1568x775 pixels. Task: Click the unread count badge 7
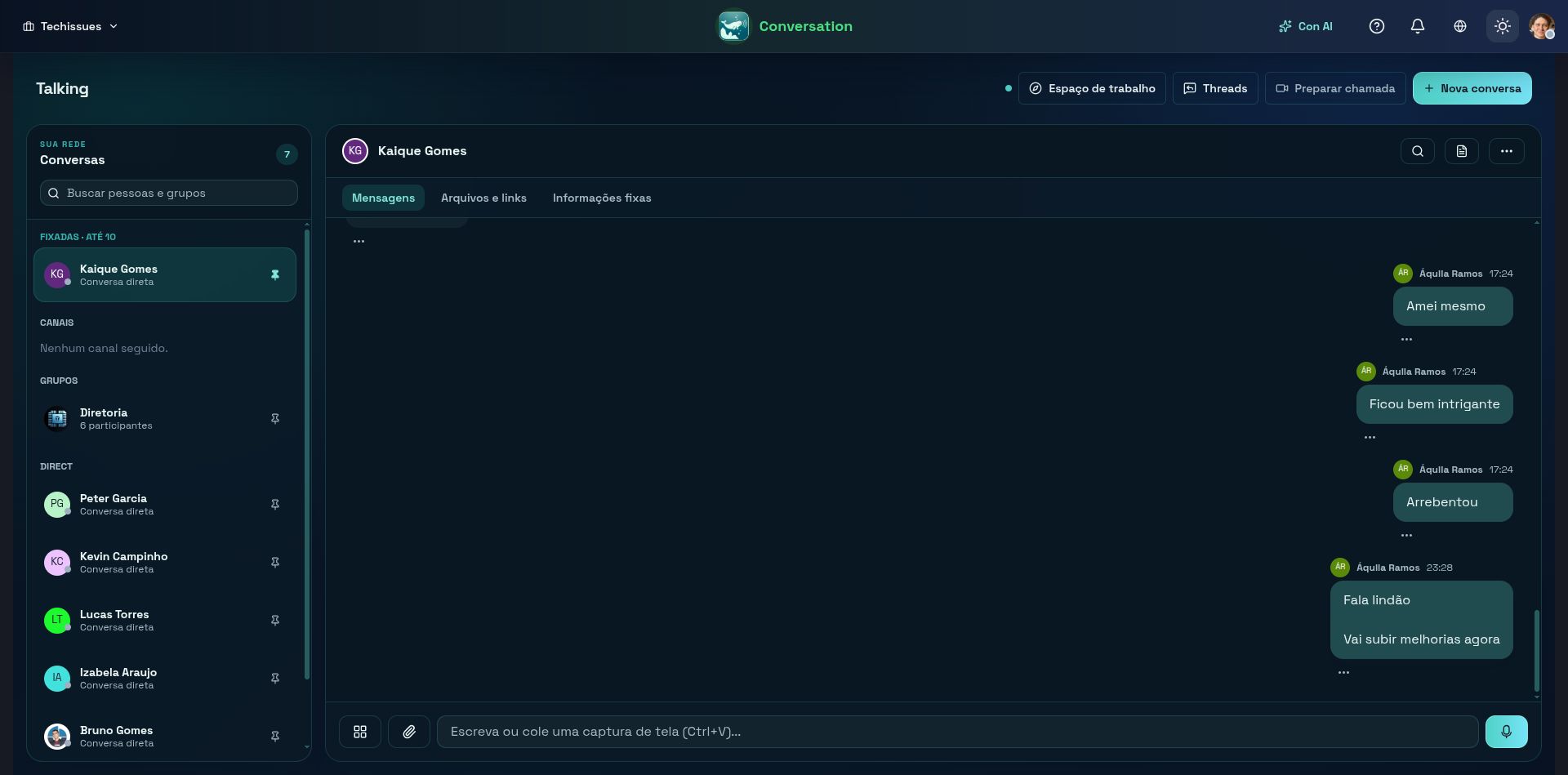(287, 154)
